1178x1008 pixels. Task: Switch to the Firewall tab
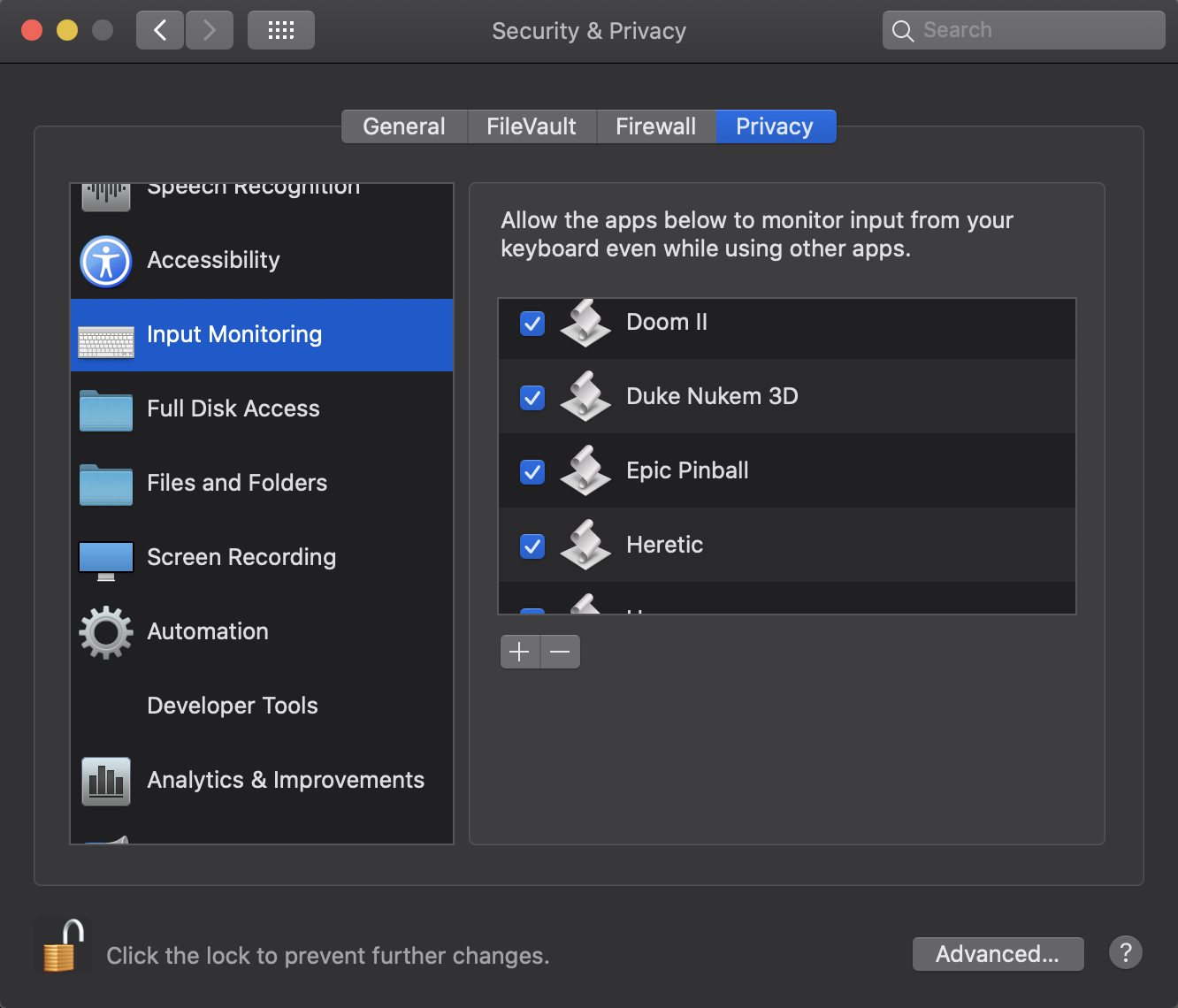coord(656,126)
